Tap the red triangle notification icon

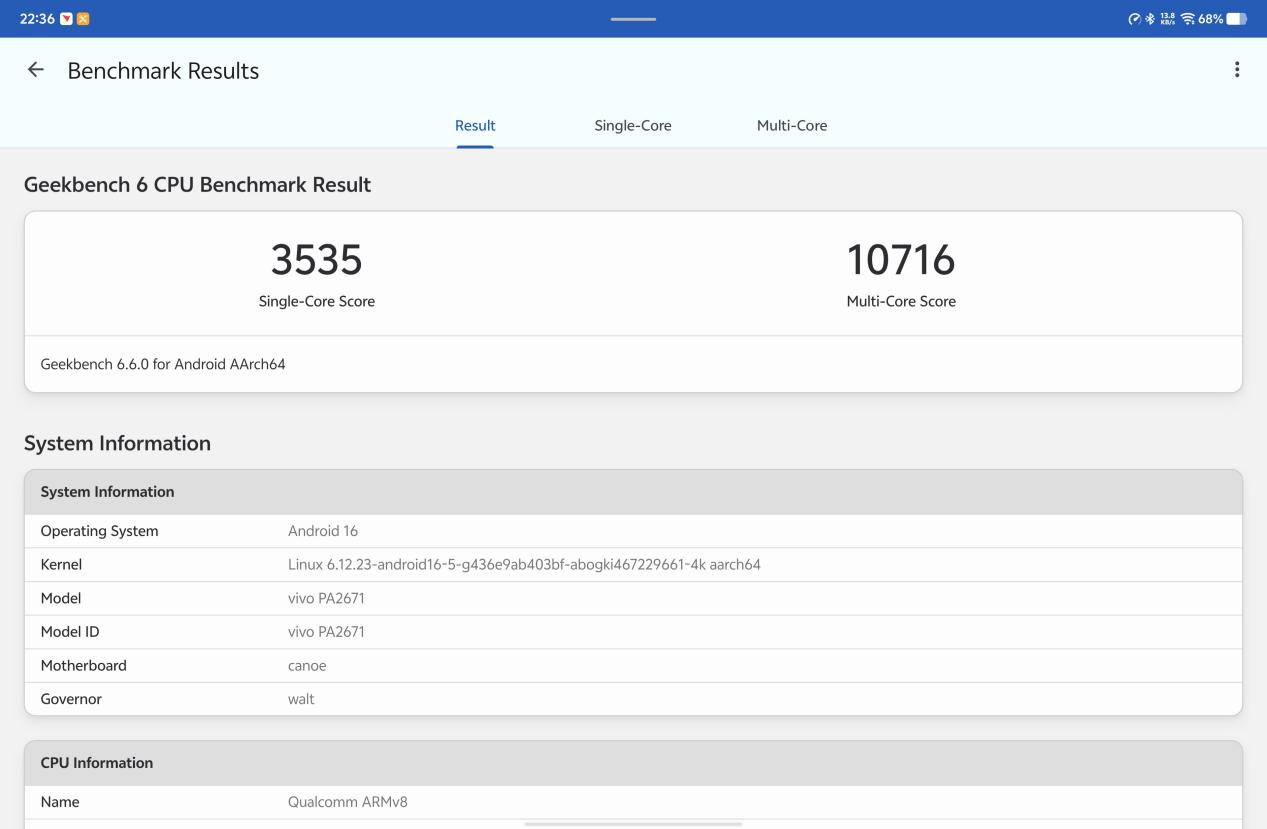pos(66,19)
